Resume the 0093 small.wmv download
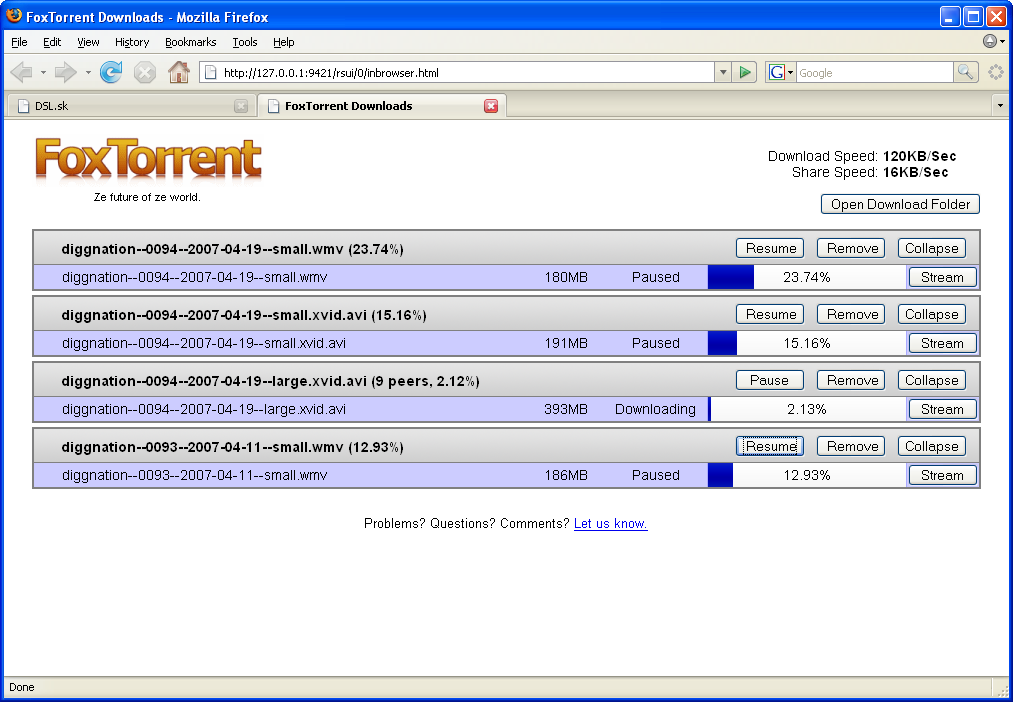The width and height of the screenshot is (1013, 702). click(x=770, y=446)
